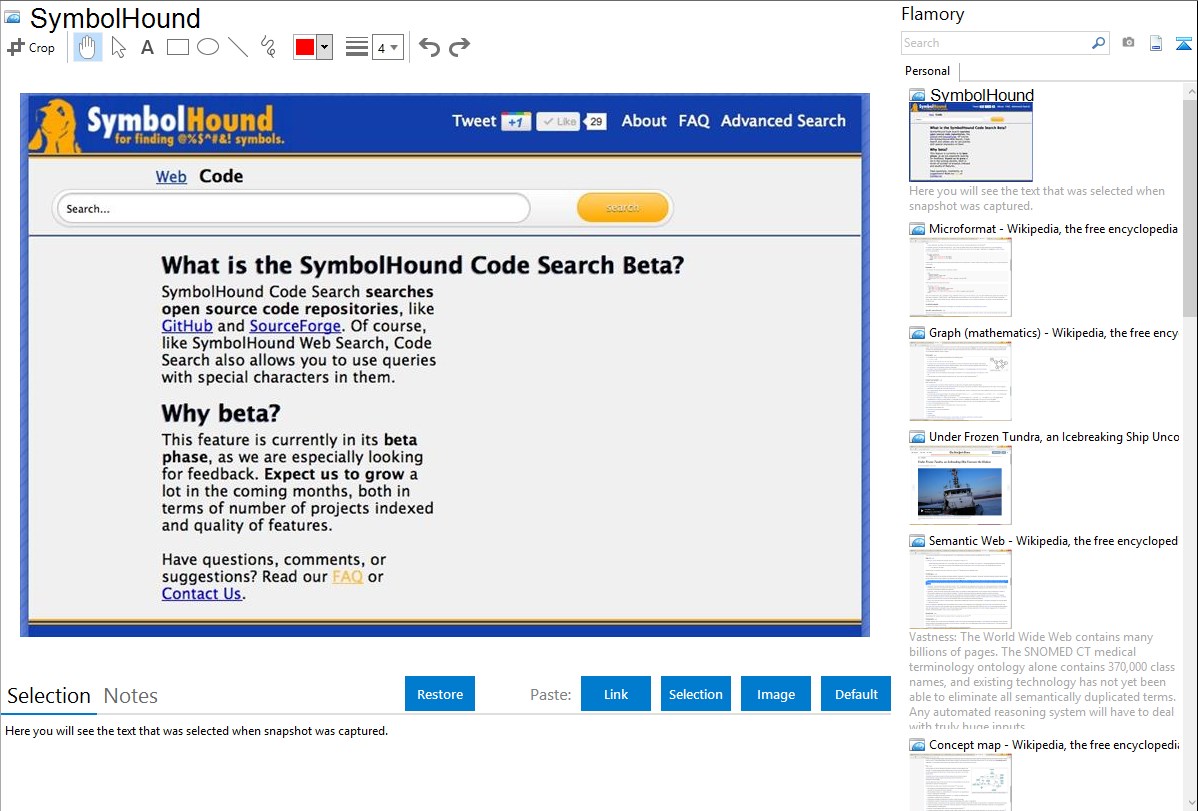Click the Tweet link in page header

pos(474,121)
